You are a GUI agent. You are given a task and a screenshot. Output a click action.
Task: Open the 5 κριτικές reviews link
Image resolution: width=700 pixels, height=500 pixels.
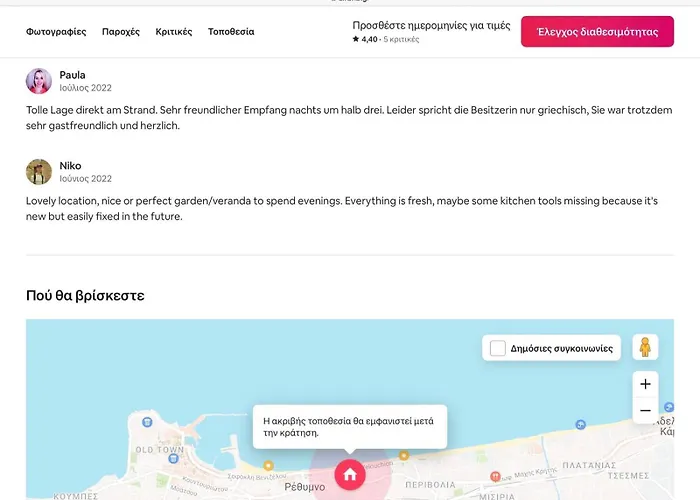[x=400, y=40]
